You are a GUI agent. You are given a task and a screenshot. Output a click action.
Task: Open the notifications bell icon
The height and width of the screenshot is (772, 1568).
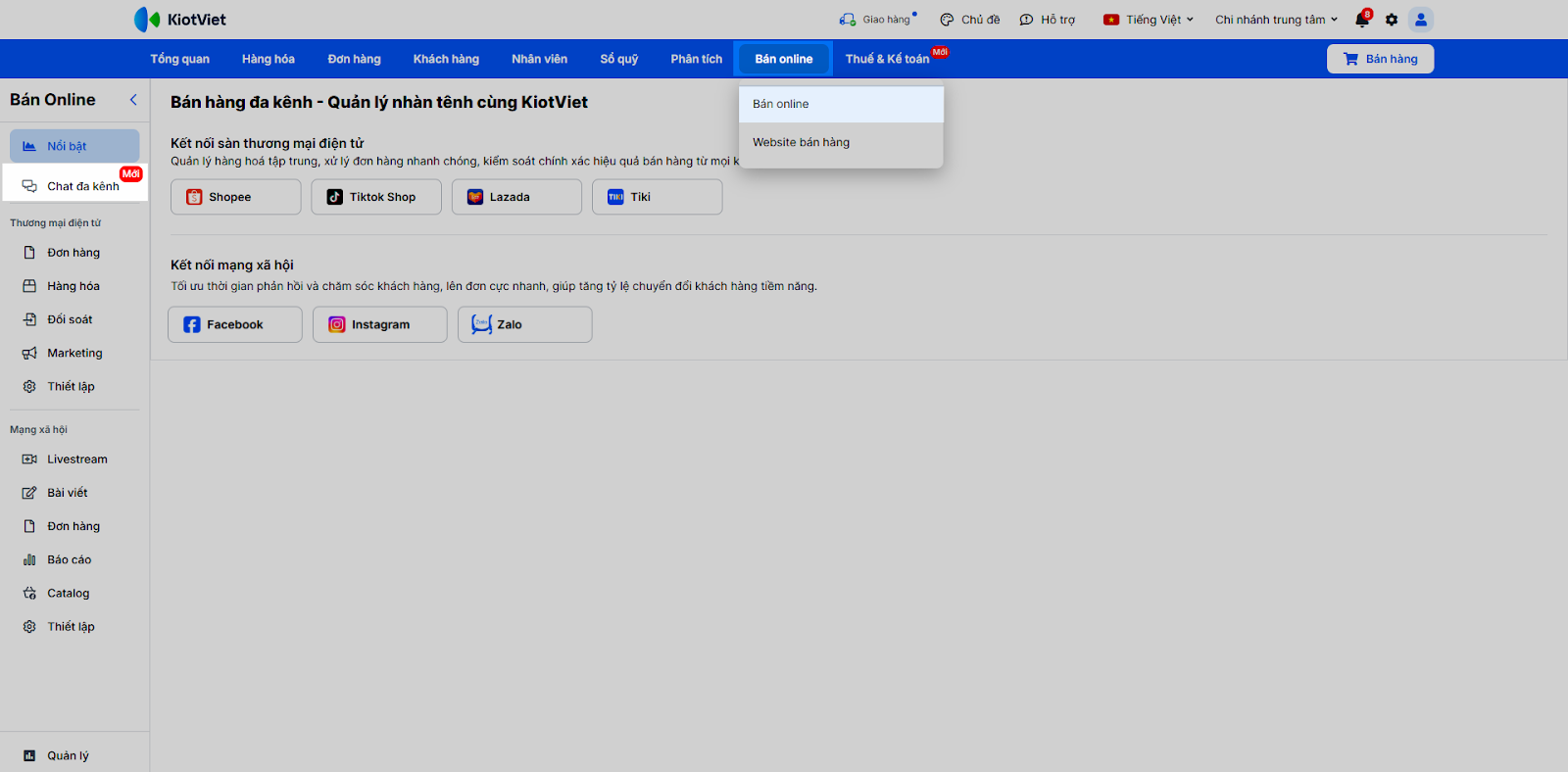tap(1362, 20)
